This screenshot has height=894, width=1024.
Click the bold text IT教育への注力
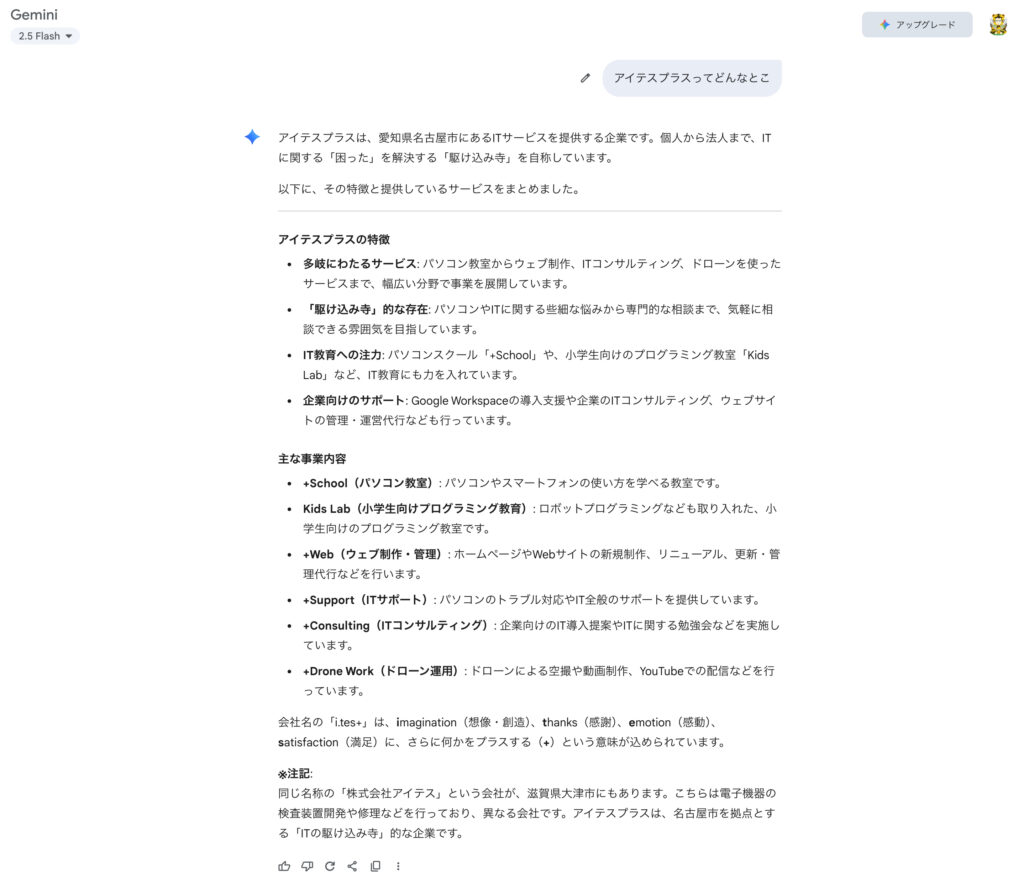click(x=343, y=355)
